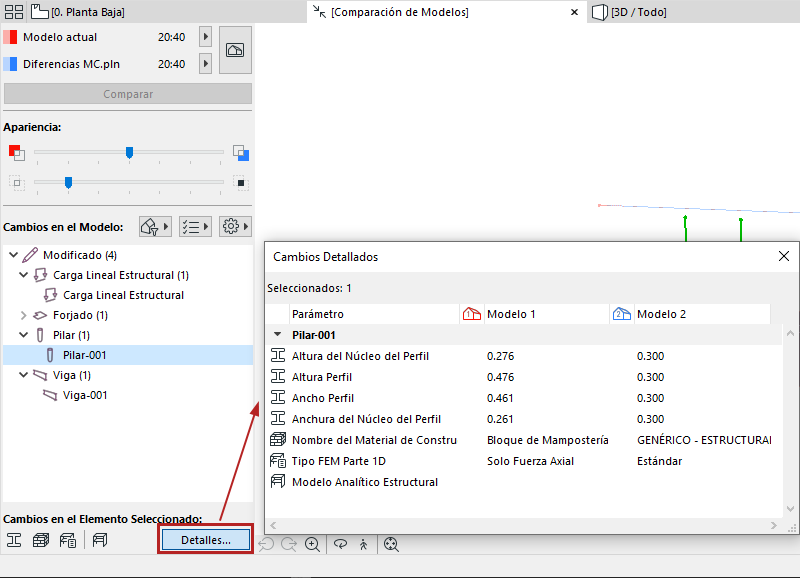Image resolution: width=800 pixels, height=578 pixels.
Task: Select the Tipo FEM Parte 1D row
Action: (523, 461)
